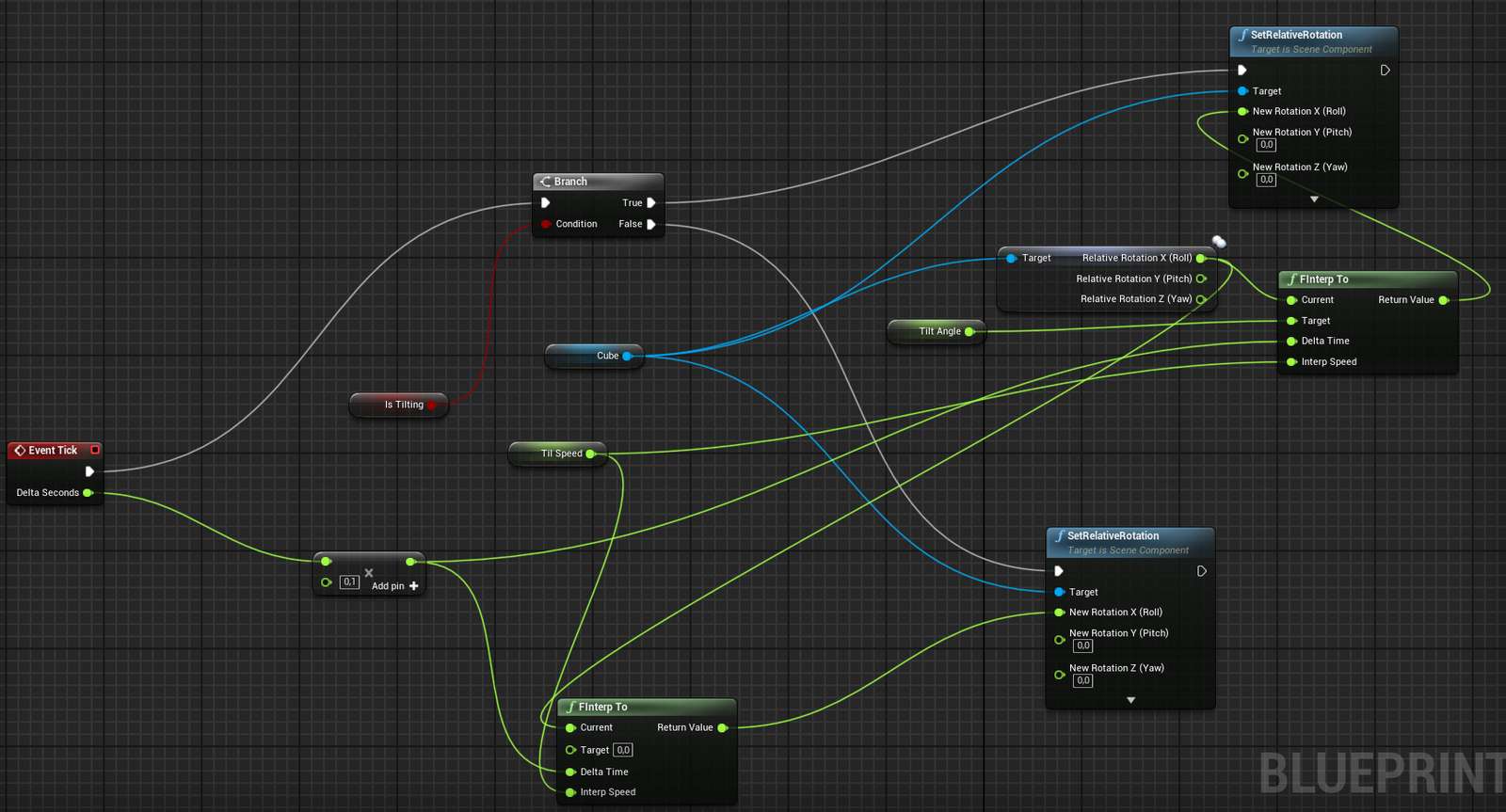Click lower SetRelativeRotation New Rotation X (Roll) pin
Screen dimensions: 1506x812
[x=1059, y=613]
